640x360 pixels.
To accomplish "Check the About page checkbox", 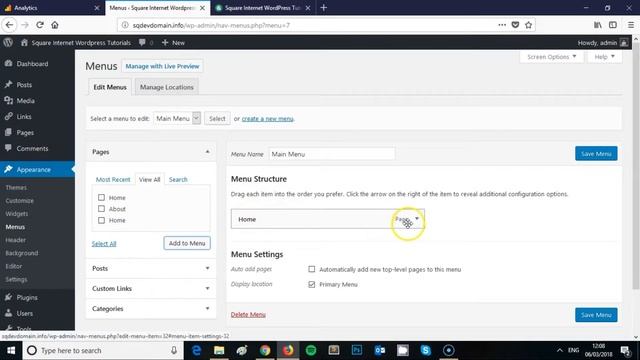I will tap(101, 209).
